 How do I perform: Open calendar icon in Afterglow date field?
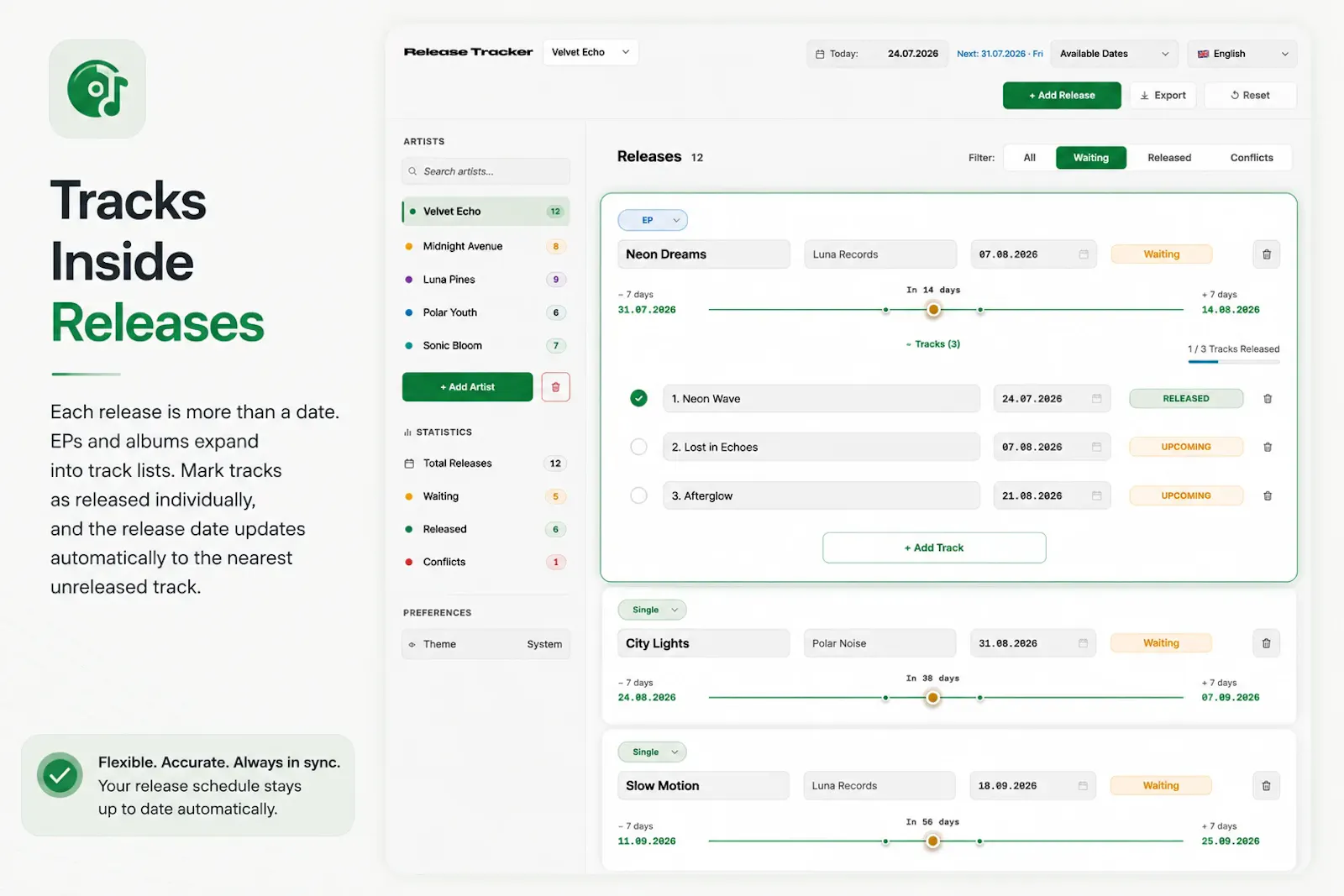(1096, 496)
